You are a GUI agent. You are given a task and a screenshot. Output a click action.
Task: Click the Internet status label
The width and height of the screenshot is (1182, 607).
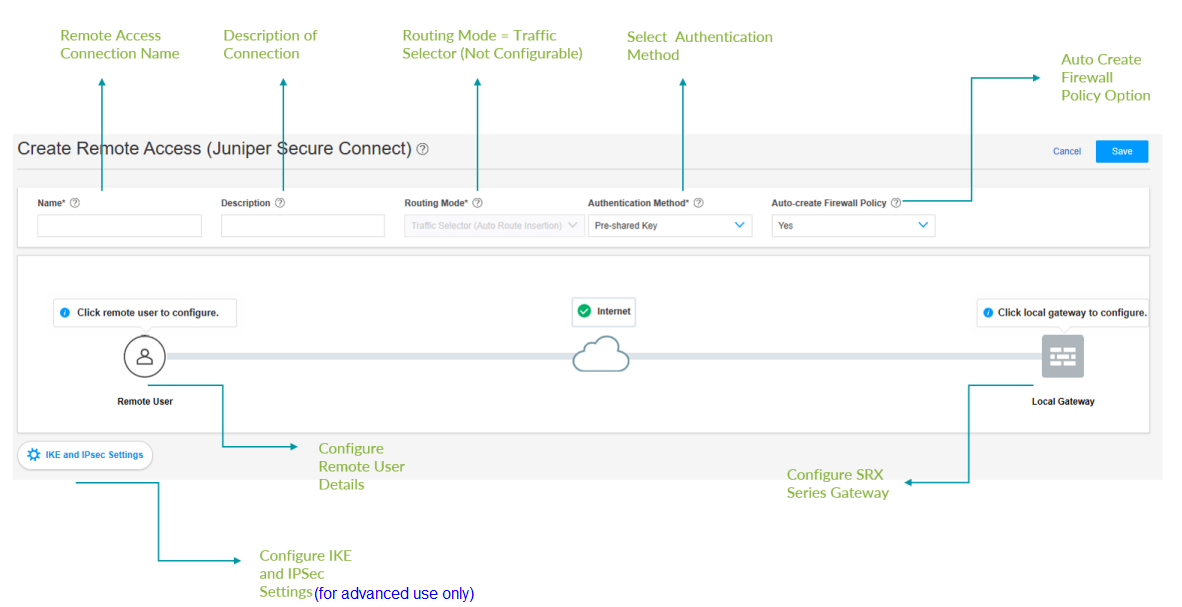click(x=614, y=311)
